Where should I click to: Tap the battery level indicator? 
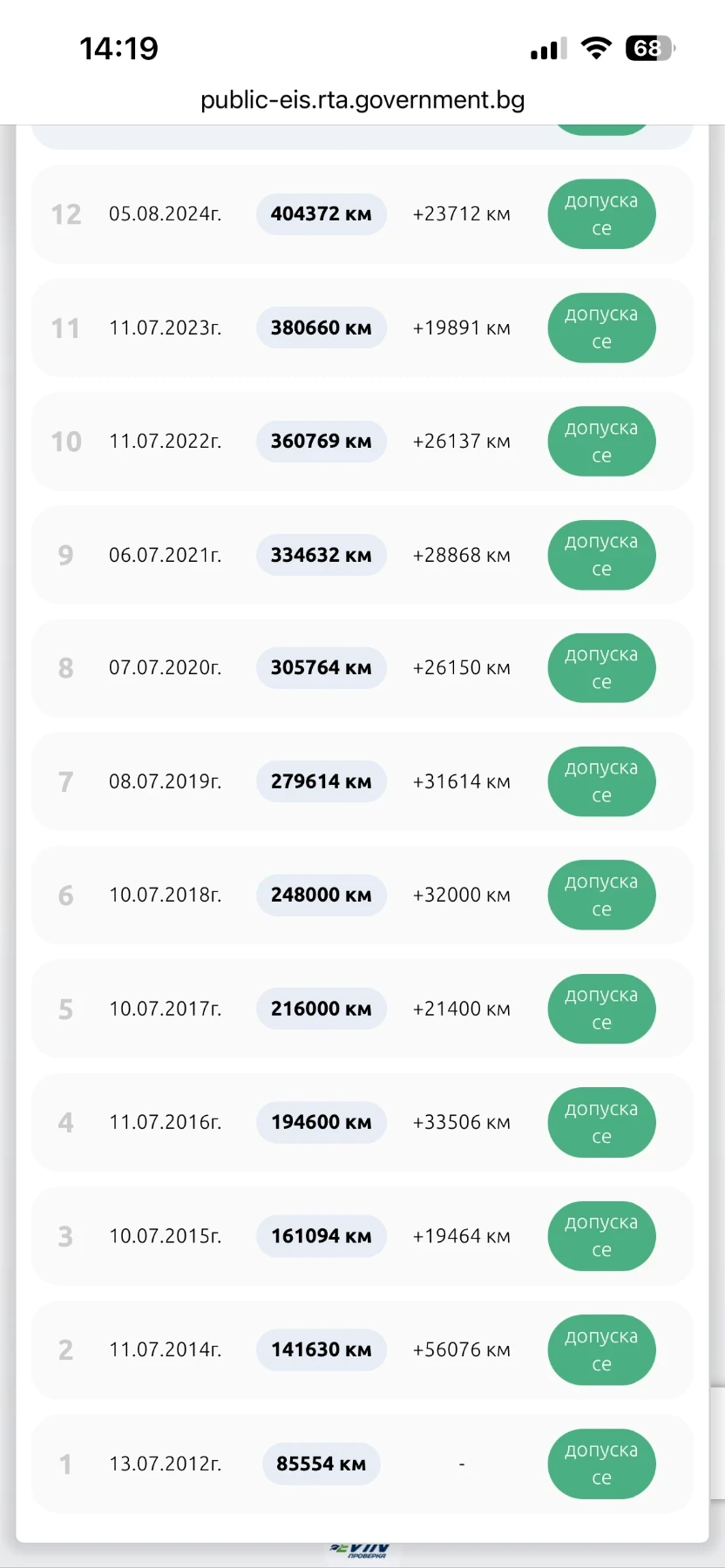(x=650, y=48)
